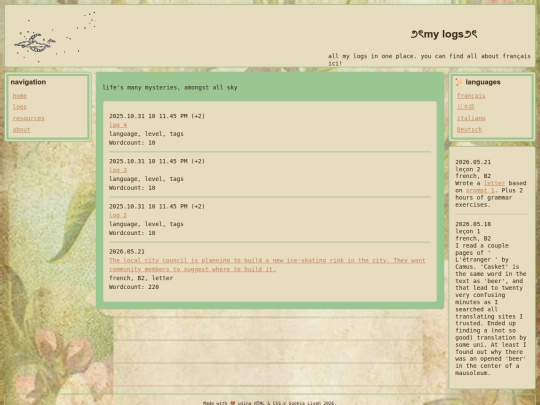The height and width of the screenshot is (405, 540).
Task: Click the date line above log 4
Action: (x=157, y=116)
